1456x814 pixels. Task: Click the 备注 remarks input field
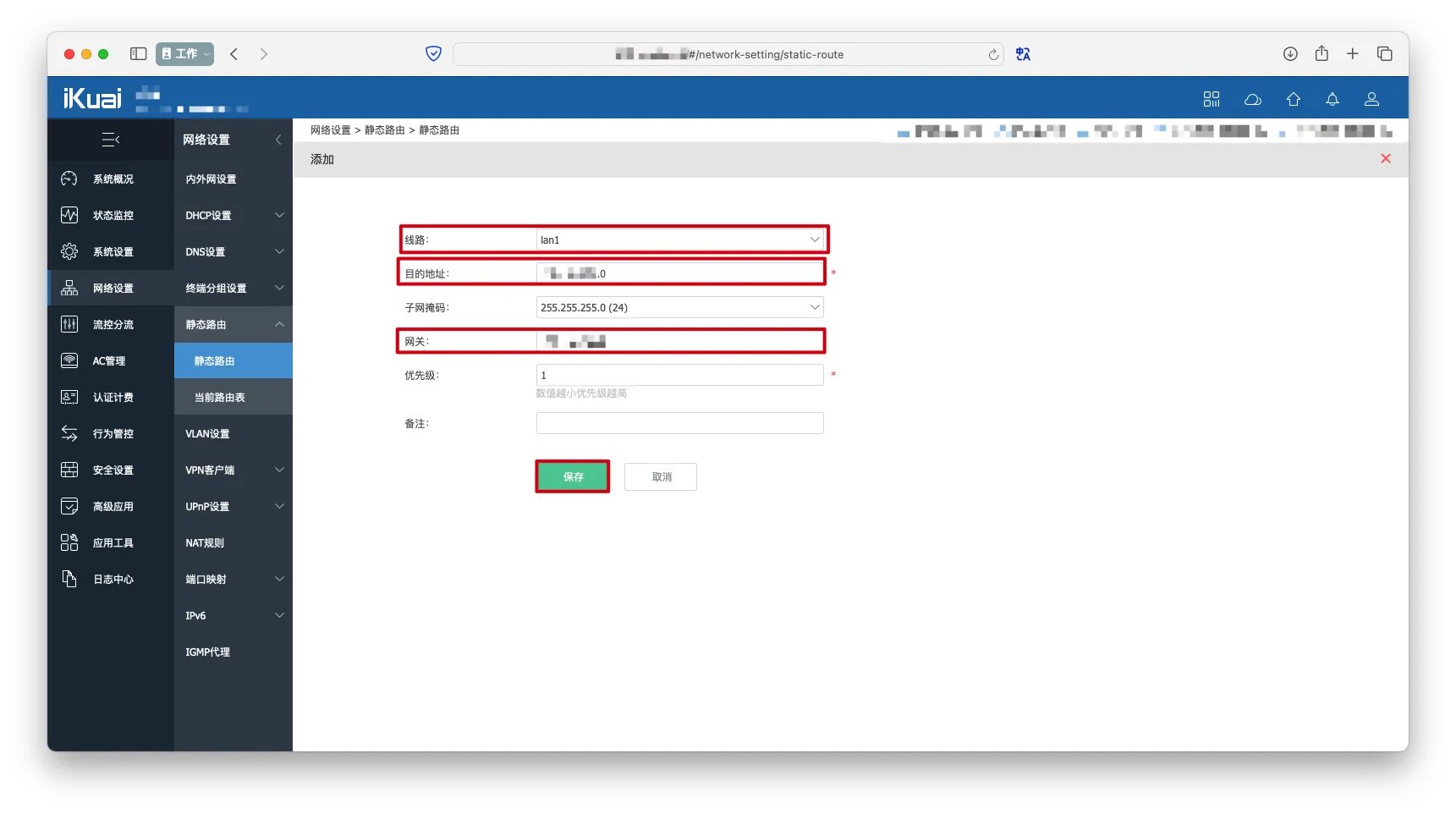(679, 424)
